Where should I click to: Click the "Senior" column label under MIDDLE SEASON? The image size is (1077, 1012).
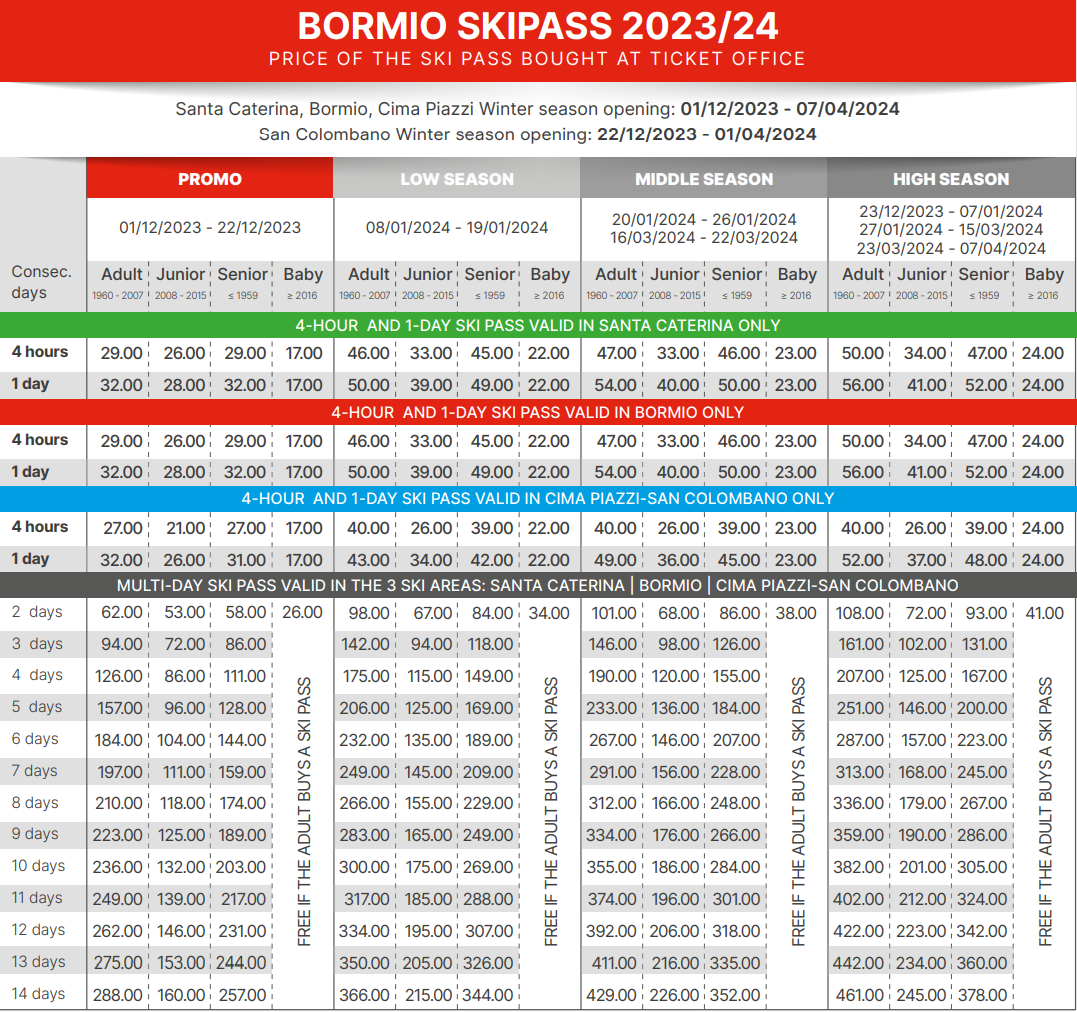coord(737,274)
